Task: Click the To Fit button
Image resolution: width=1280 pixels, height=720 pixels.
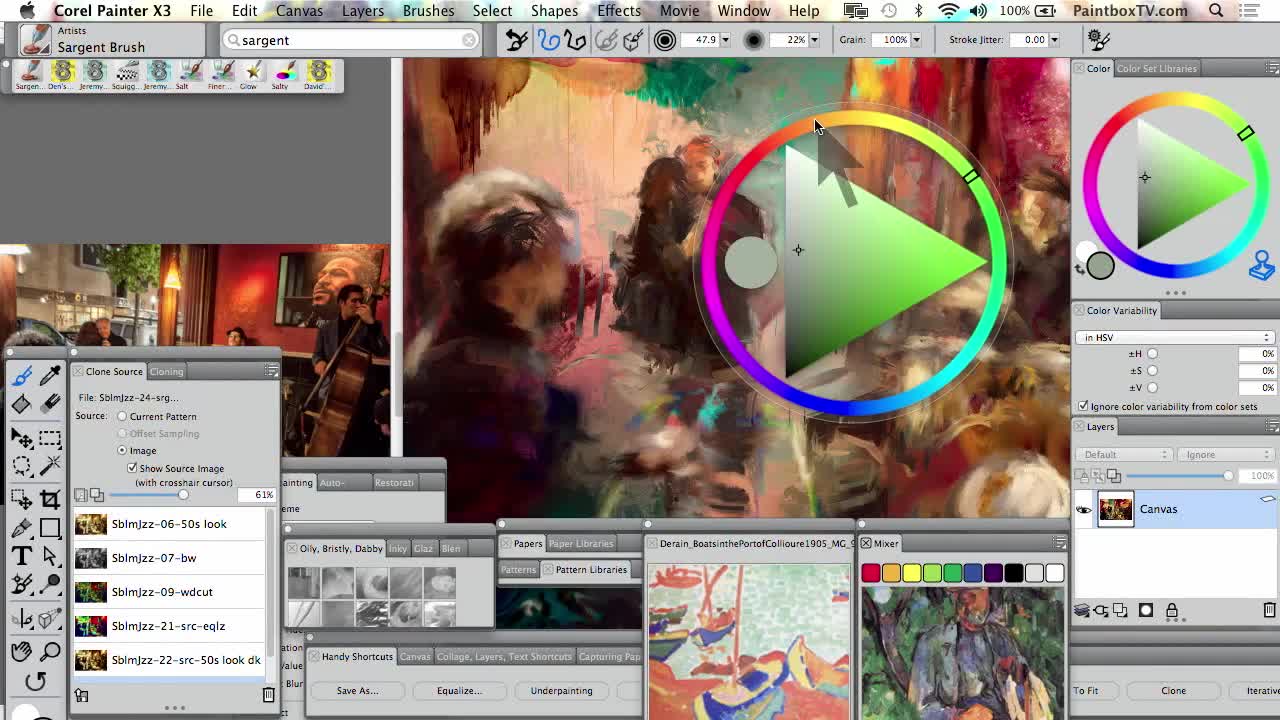Action: [1086, 690]
